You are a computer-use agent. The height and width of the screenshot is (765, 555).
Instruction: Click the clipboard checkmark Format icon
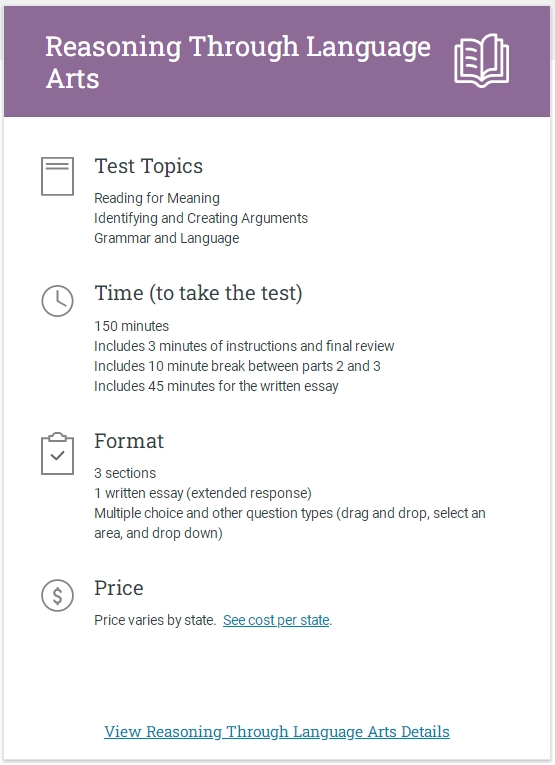click(x=58, y=454)
